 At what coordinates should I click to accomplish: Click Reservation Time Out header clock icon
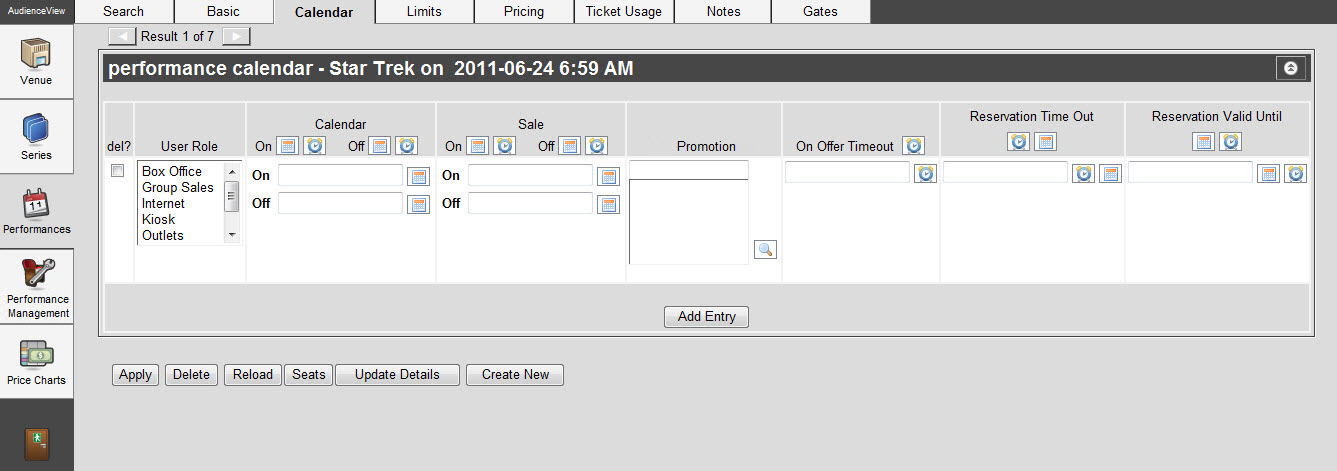click(x=1018, y=141)
